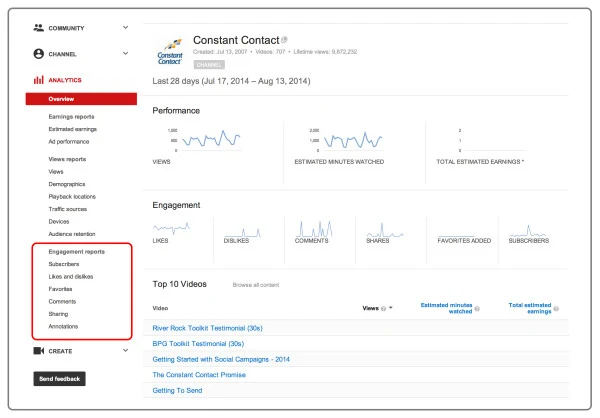The width and height of the screenshot is (600, 418).
Task: Open the Favorites report
Action: (x=60, y=289)
